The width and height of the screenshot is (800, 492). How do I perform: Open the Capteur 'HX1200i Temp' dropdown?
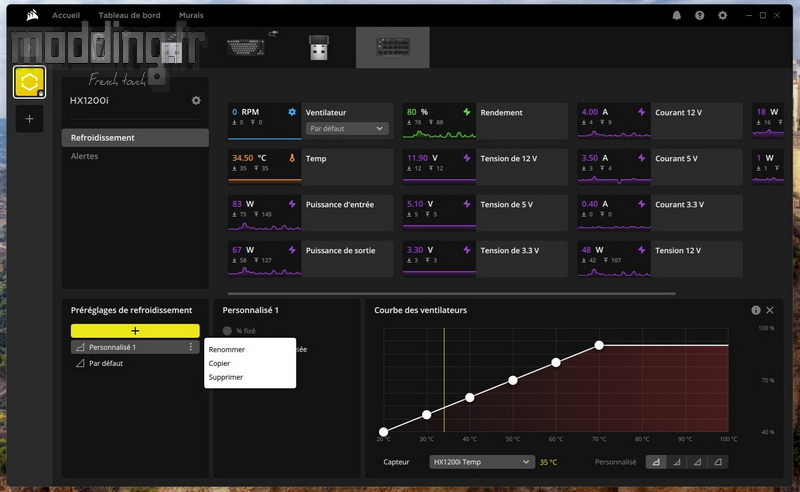click(x=482, y=462)
